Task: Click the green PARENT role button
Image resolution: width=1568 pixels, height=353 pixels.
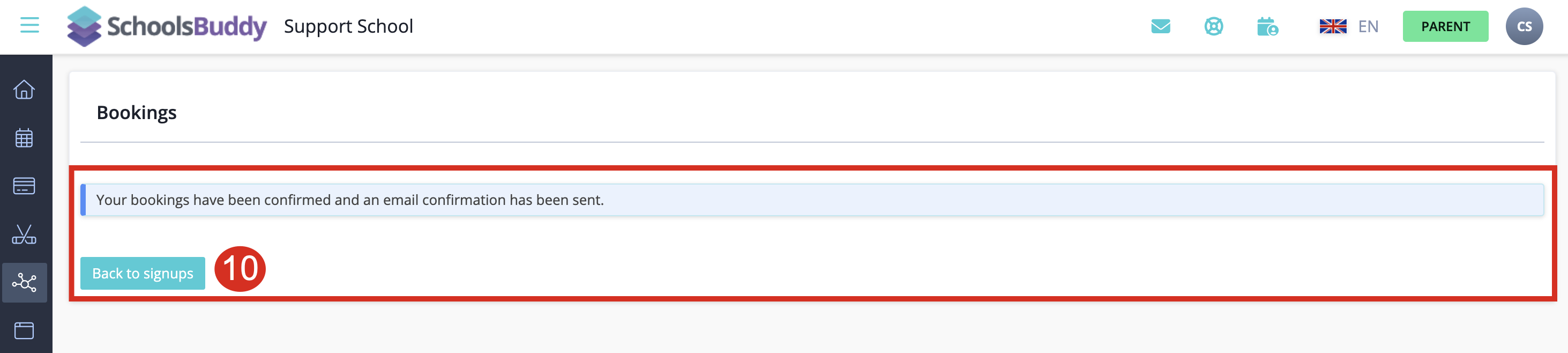Action: (1445, 27)
